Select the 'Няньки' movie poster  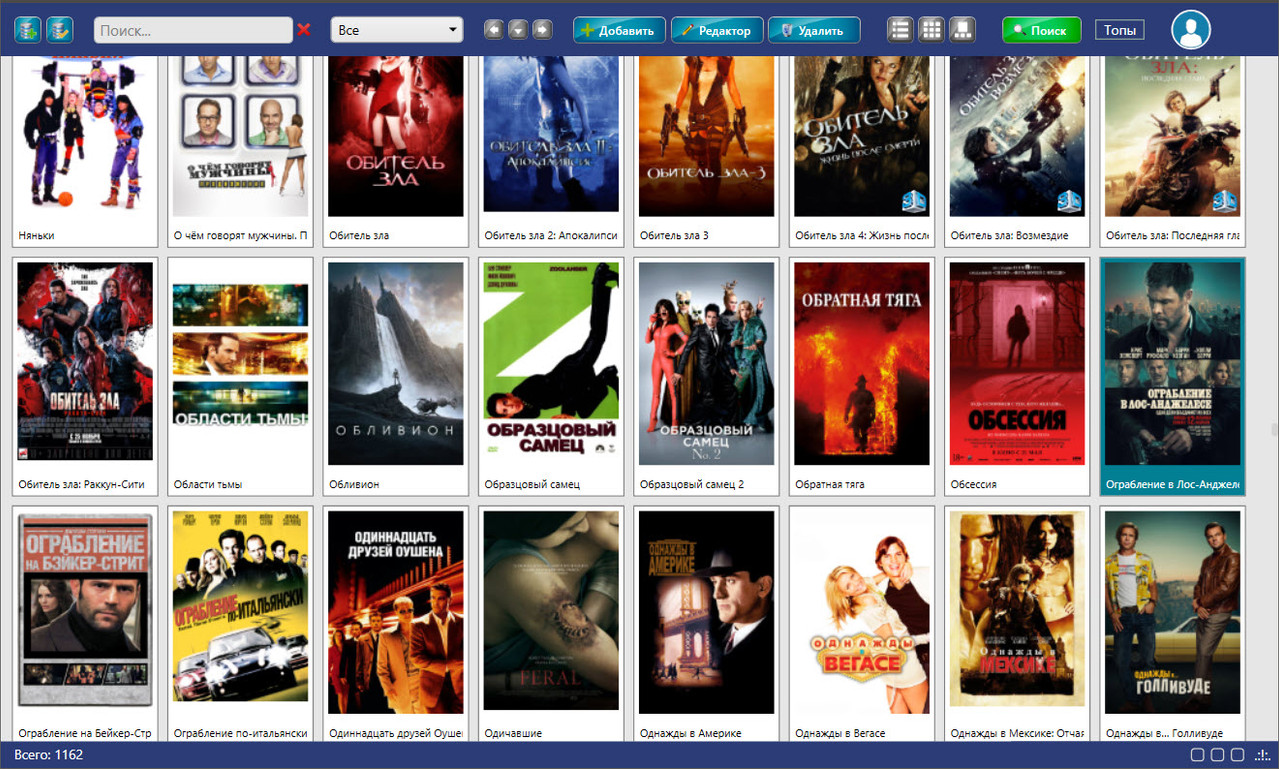[x=85, y=136]
